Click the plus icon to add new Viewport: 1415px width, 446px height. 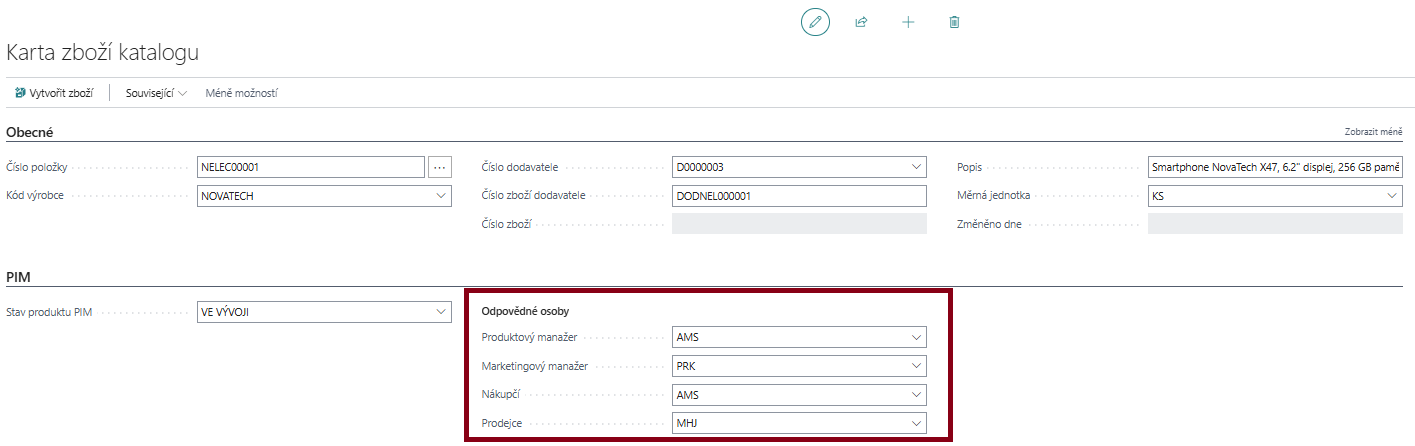908,22
